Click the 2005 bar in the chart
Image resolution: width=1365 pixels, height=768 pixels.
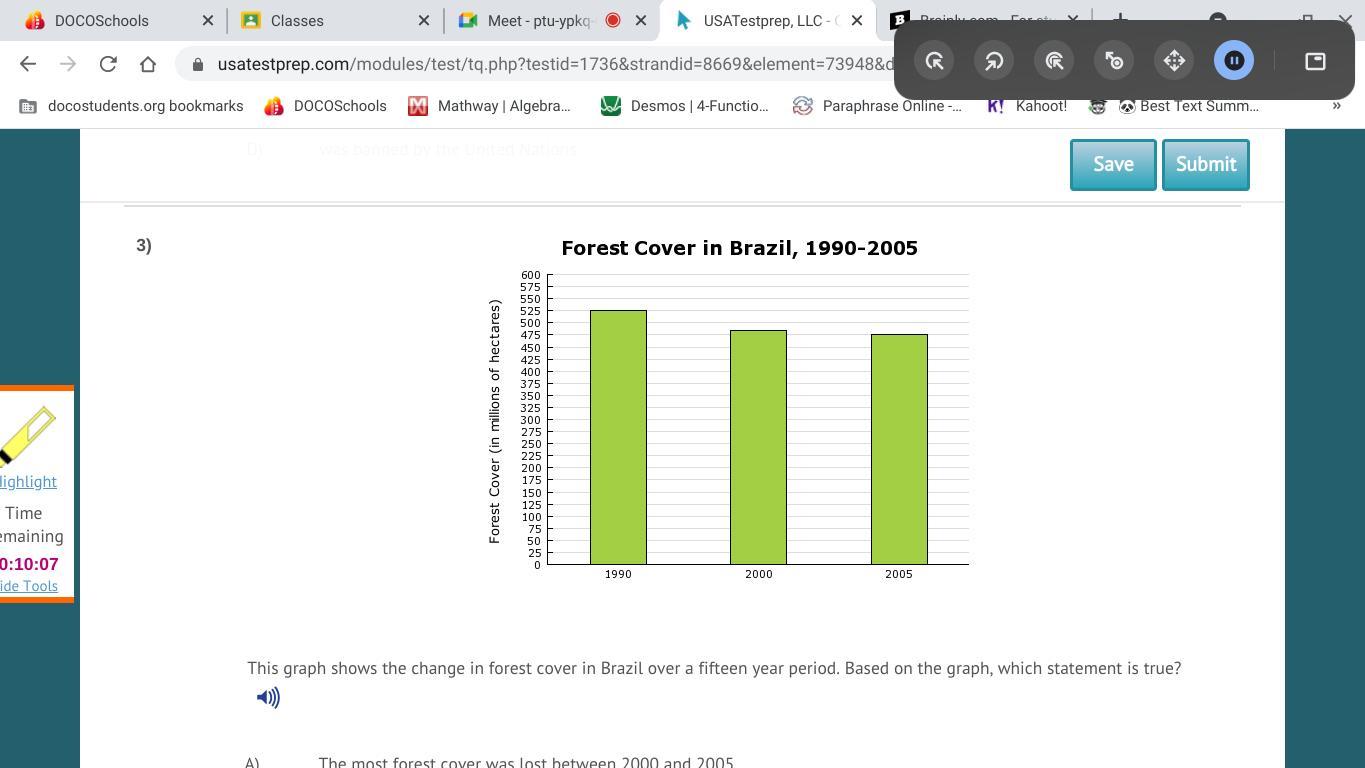point(899,450)
